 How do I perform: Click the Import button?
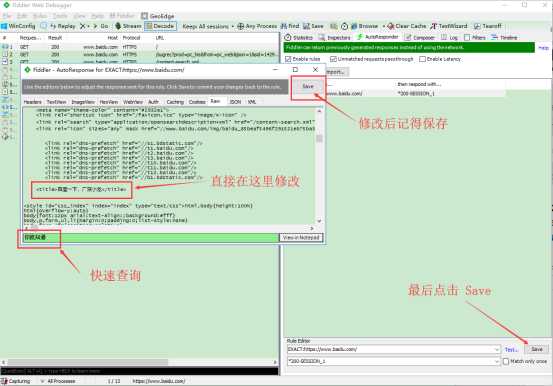337,72
